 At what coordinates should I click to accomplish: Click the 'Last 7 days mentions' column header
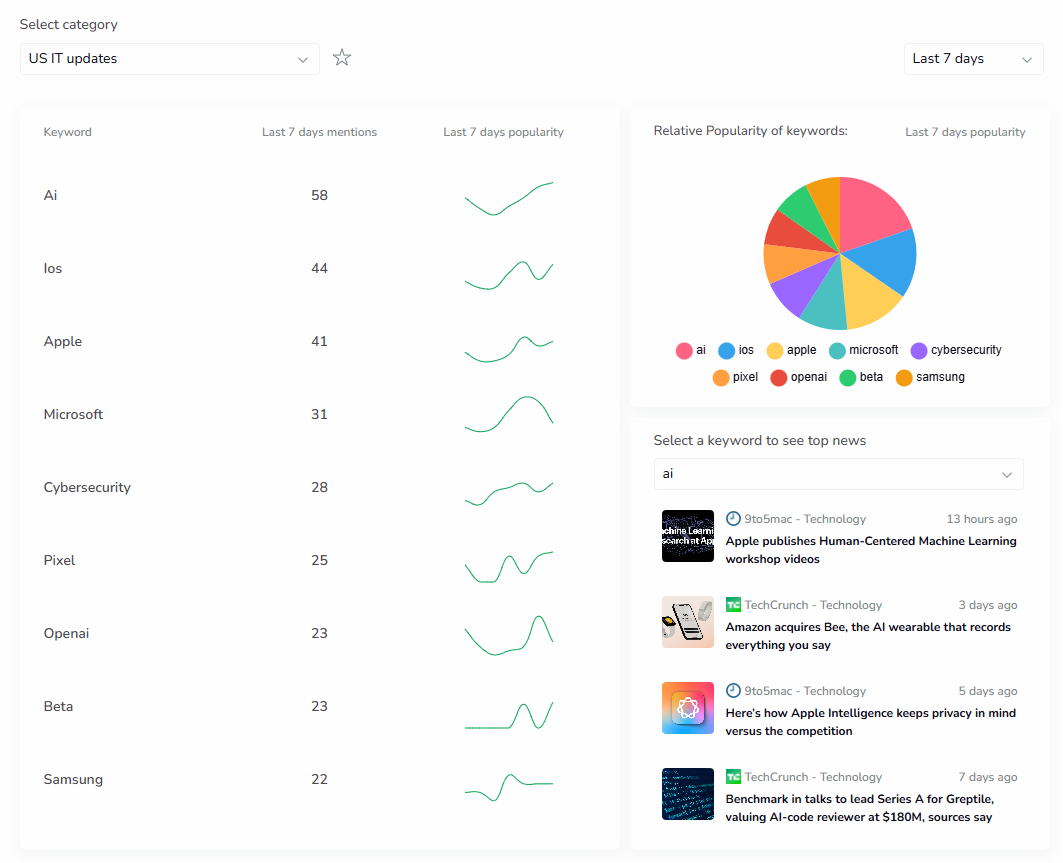click(319, 131)
